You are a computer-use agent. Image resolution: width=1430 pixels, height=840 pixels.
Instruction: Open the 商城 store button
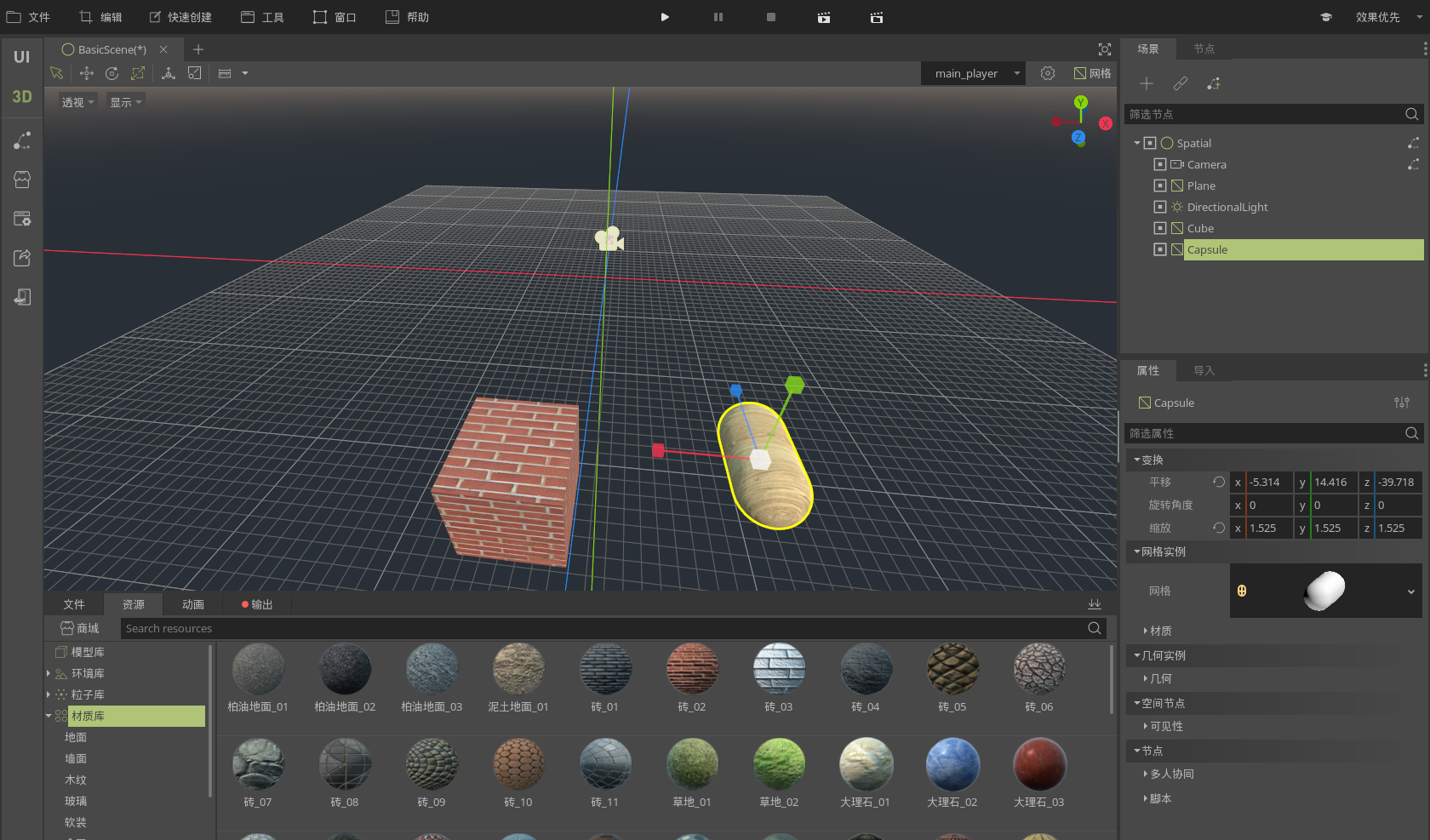(x=79, y=628)
